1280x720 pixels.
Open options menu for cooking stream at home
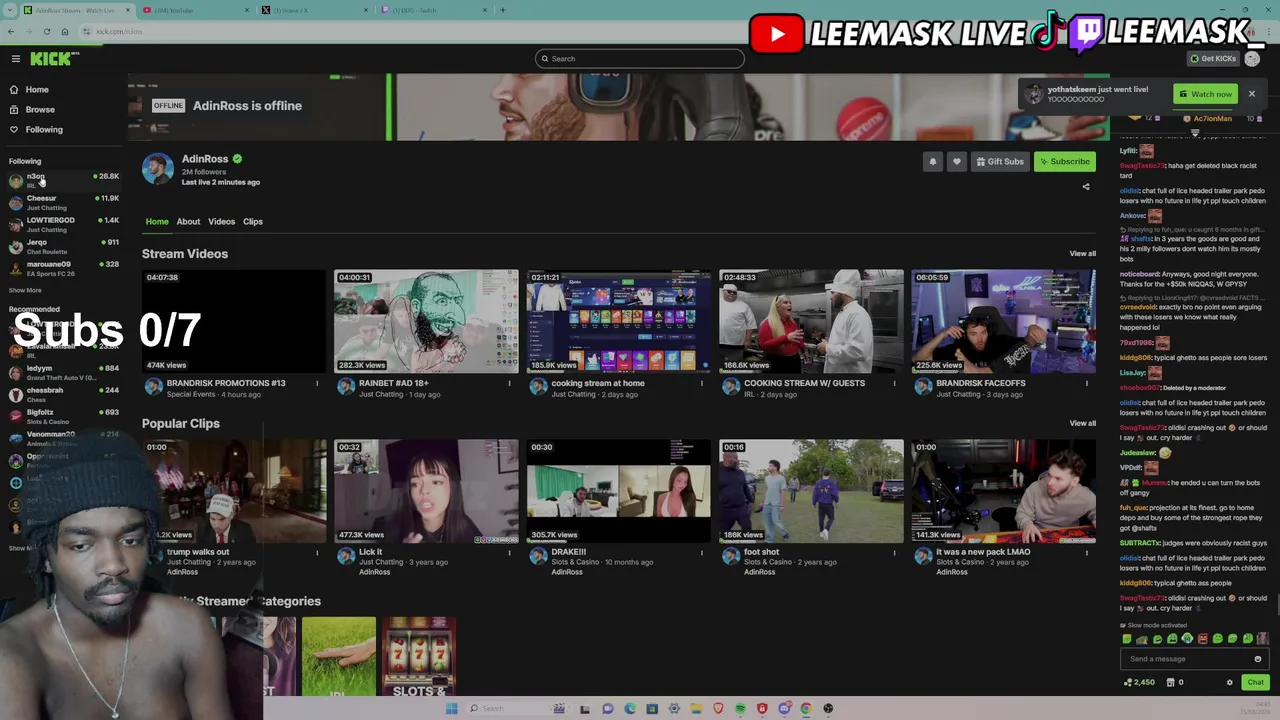pos(702,384)
